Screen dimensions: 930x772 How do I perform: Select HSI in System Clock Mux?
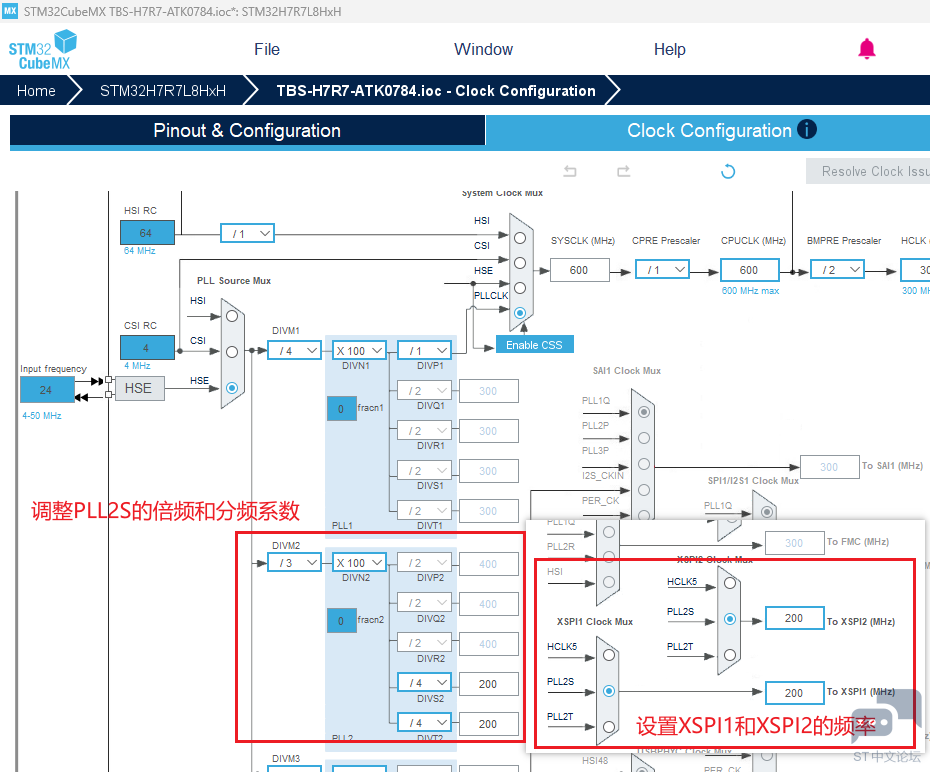(520, 238)
